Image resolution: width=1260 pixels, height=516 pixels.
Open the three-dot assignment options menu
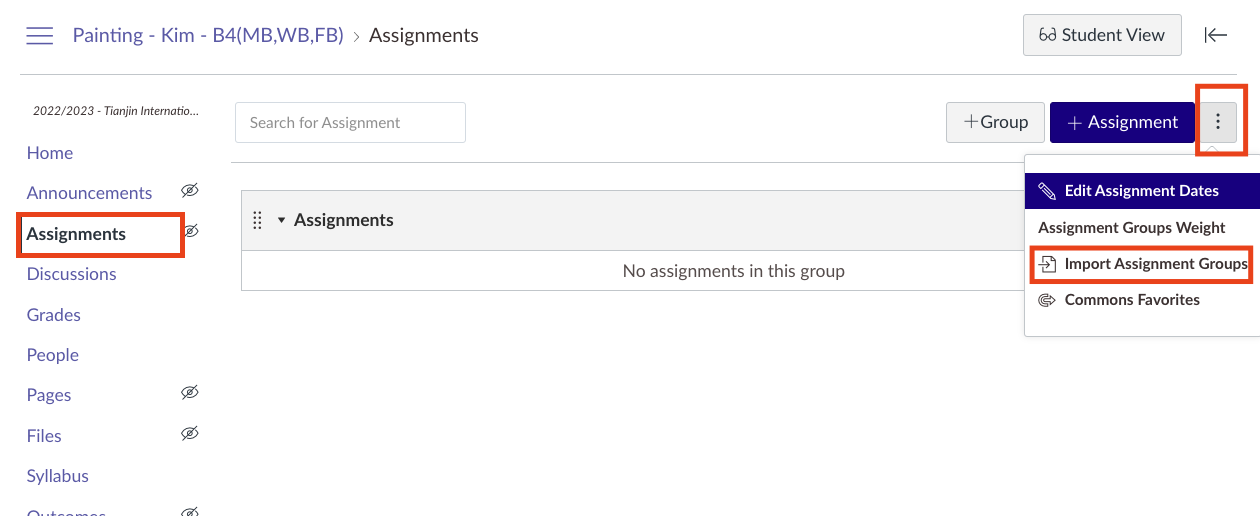pos(1217,122)
